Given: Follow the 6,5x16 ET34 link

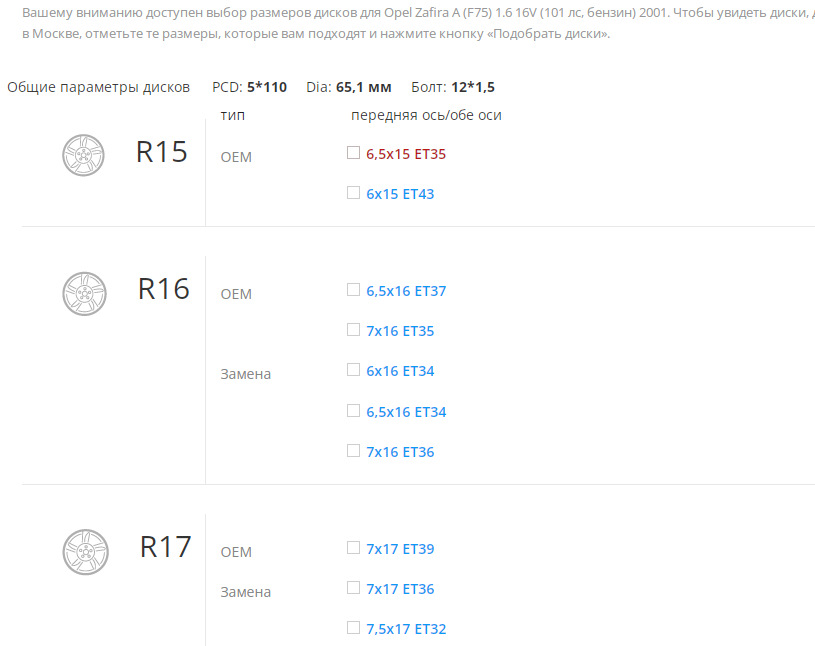Looking at the screenshot, I should [x=406, y=412].
